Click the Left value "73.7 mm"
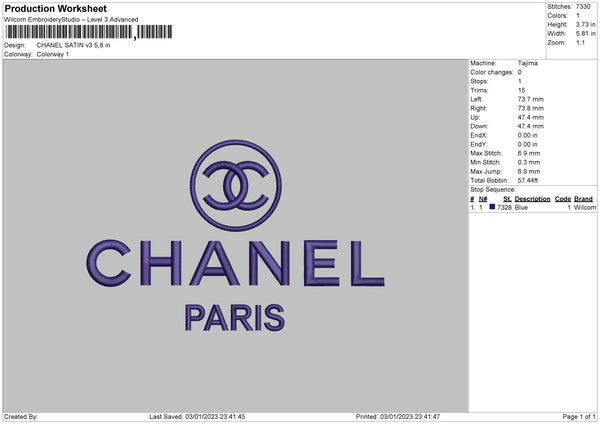This screenshot has height=424, width=600. point(531,99)
